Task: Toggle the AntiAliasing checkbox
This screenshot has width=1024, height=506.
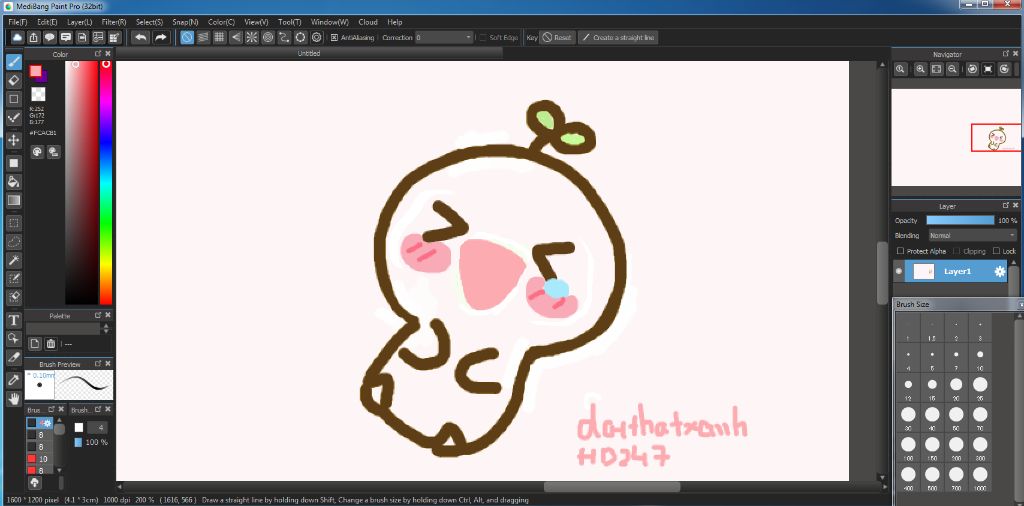Action: [x=334, y=37]
